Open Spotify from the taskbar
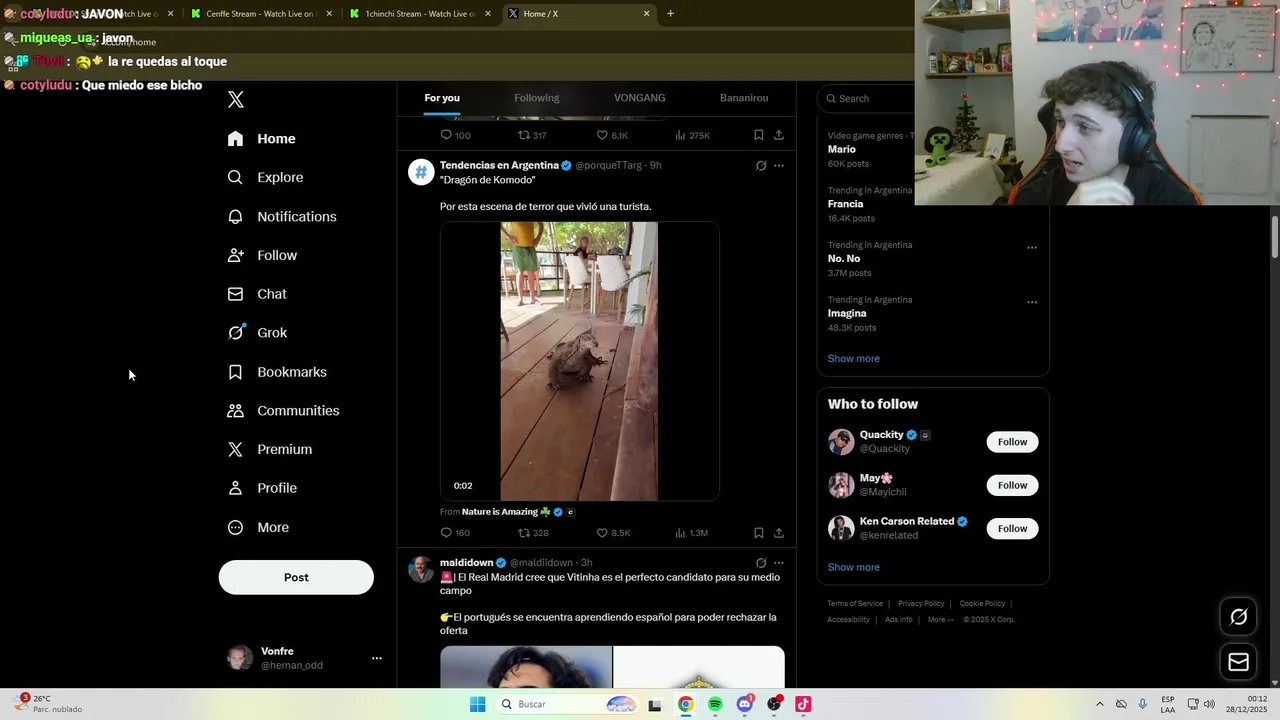The width and height of the screenshot is (1280, 720). [715, 704]
